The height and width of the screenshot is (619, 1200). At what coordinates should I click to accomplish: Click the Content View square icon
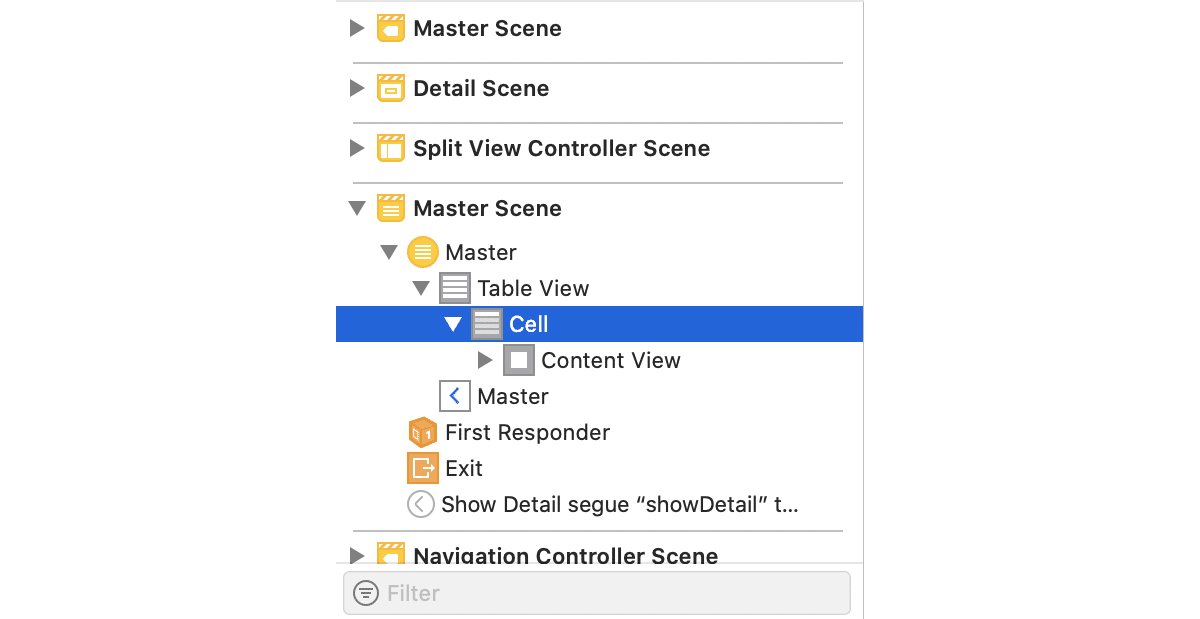click(518, 360)
